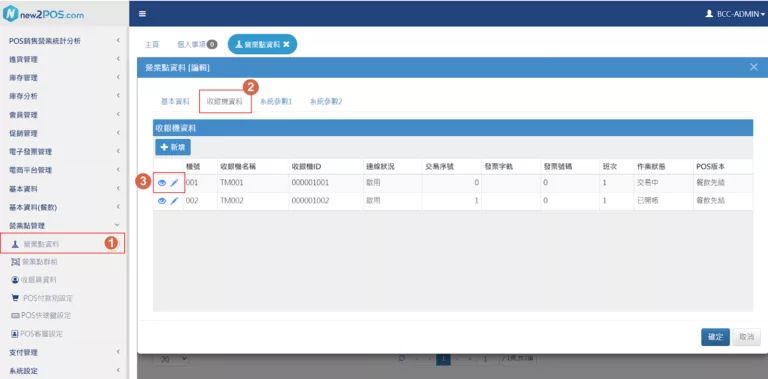The height and width of the screenshot is (379, 768).
Task: Expand 電子發票管理 sidebar menu
Action: pos(64,152)
